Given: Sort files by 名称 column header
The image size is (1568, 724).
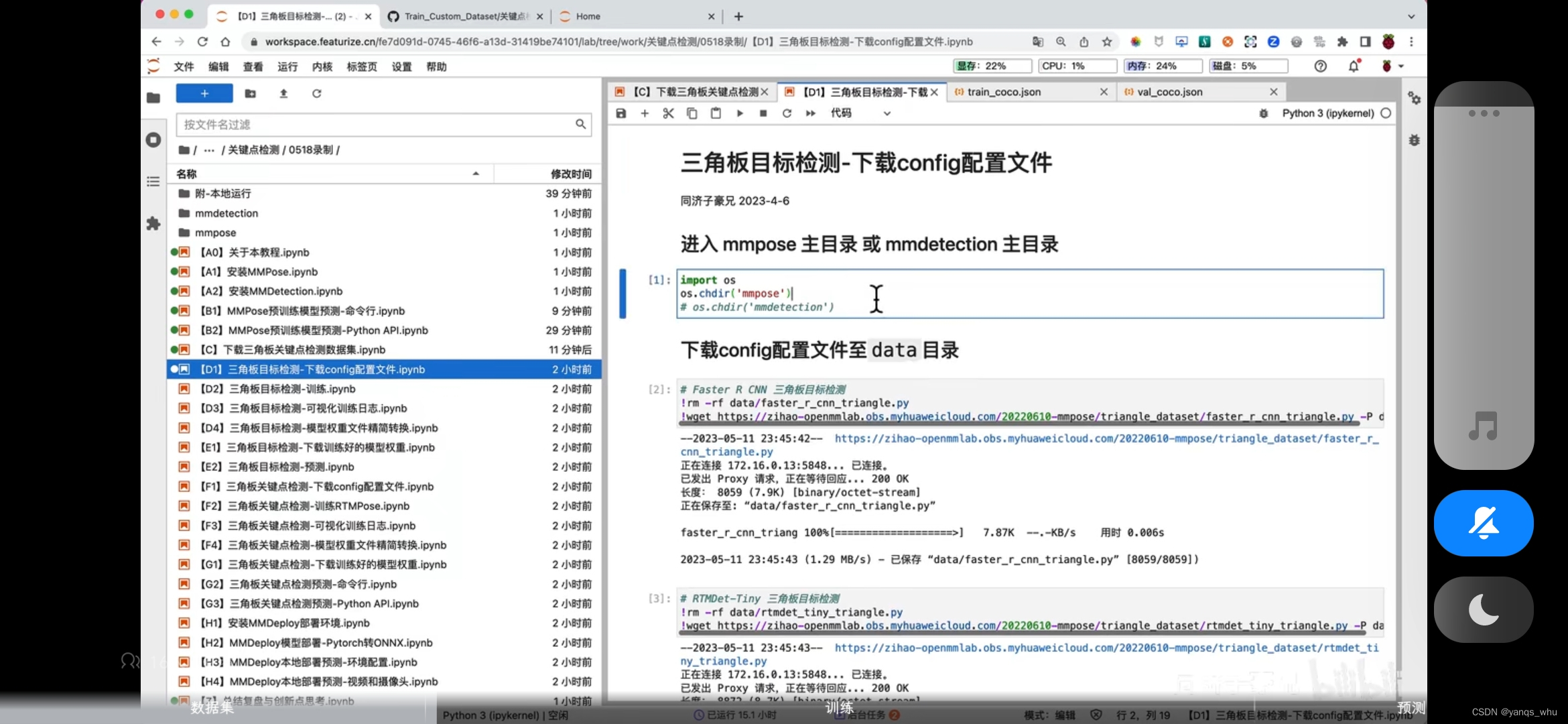Looking at the screenshot, I should 330,174.
